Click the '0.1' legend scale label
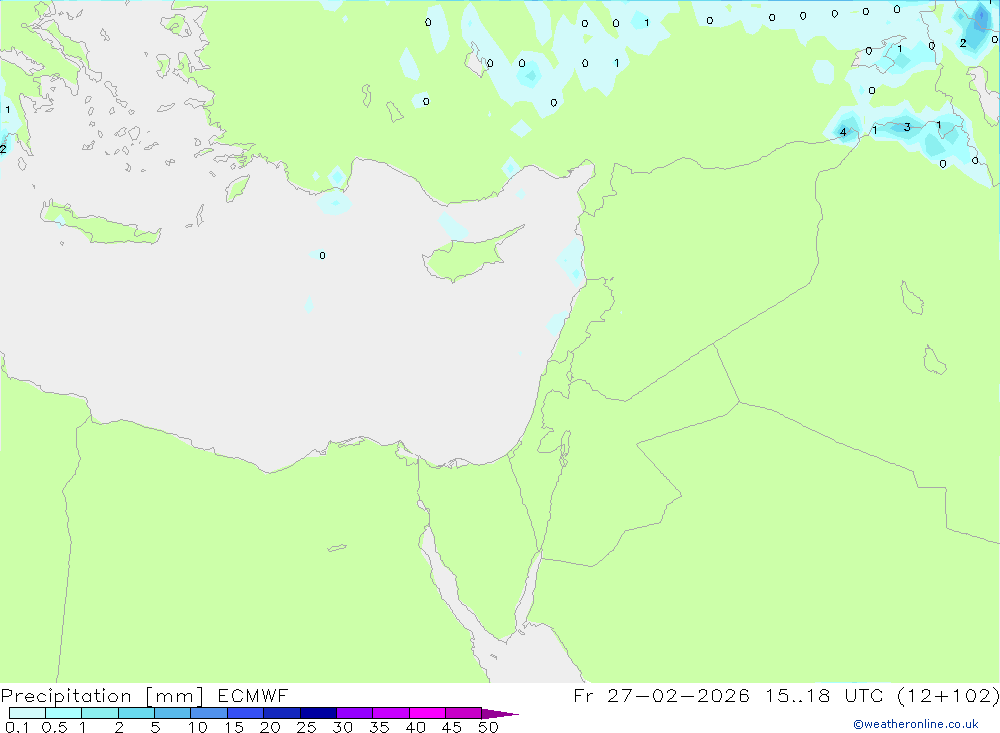 click(x=17, y=727)
